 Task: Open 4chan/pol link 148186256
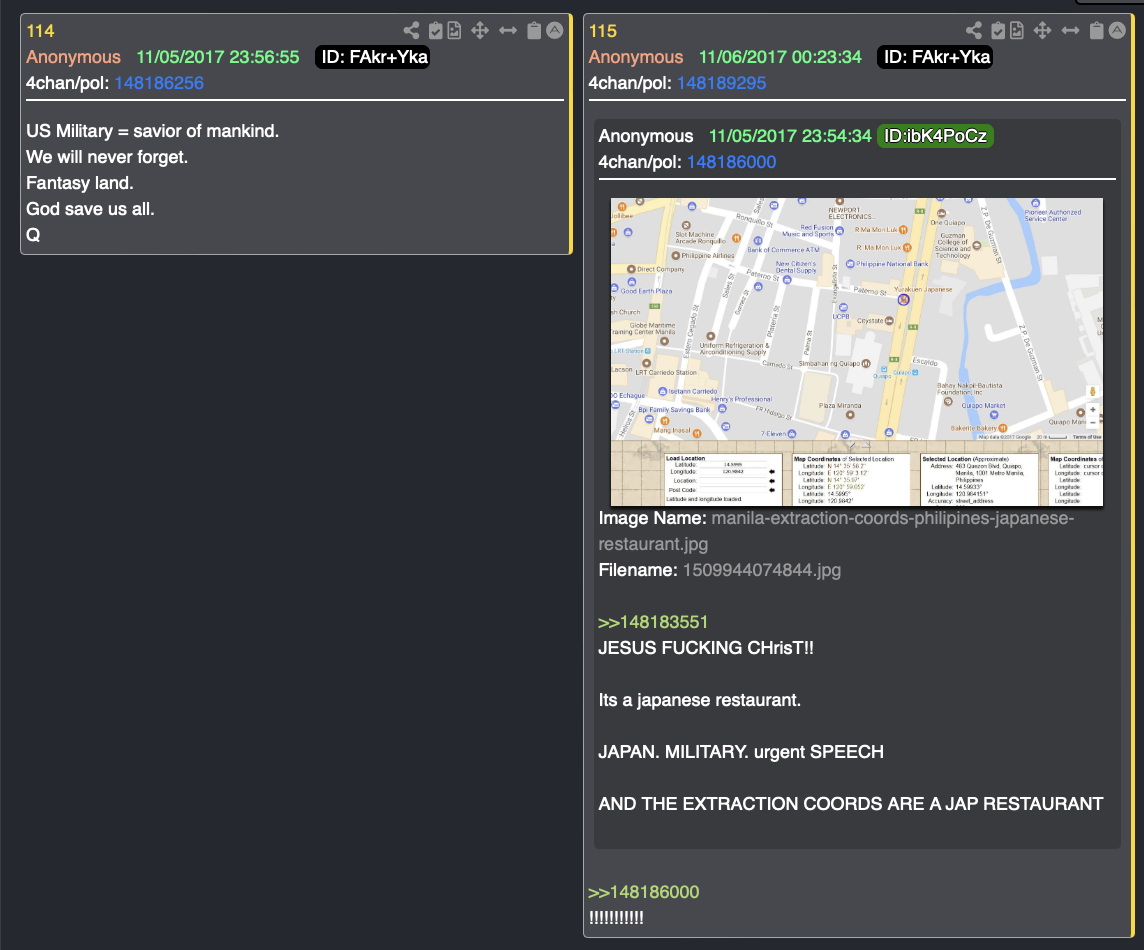click(159, 83)
